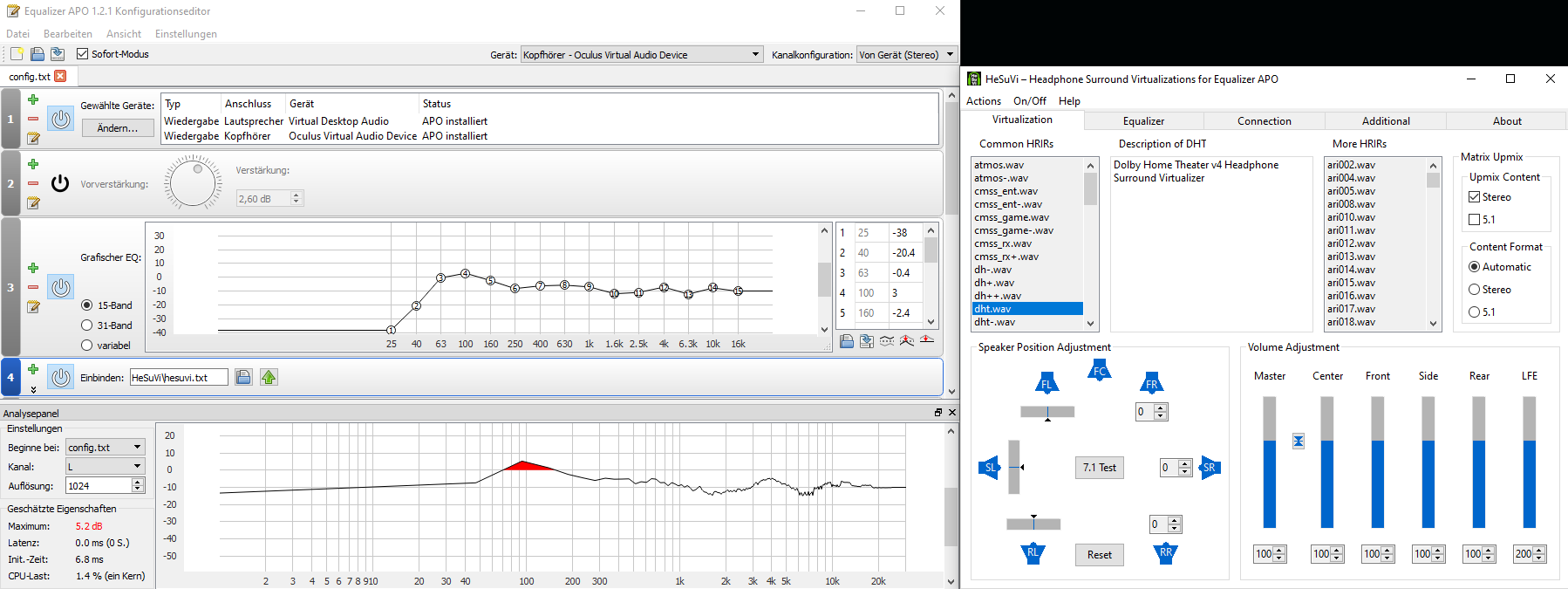The width and height of the screenshot is (1568, 589).
Task: Select the variabel band option
Action: click(x=87, y=346)
